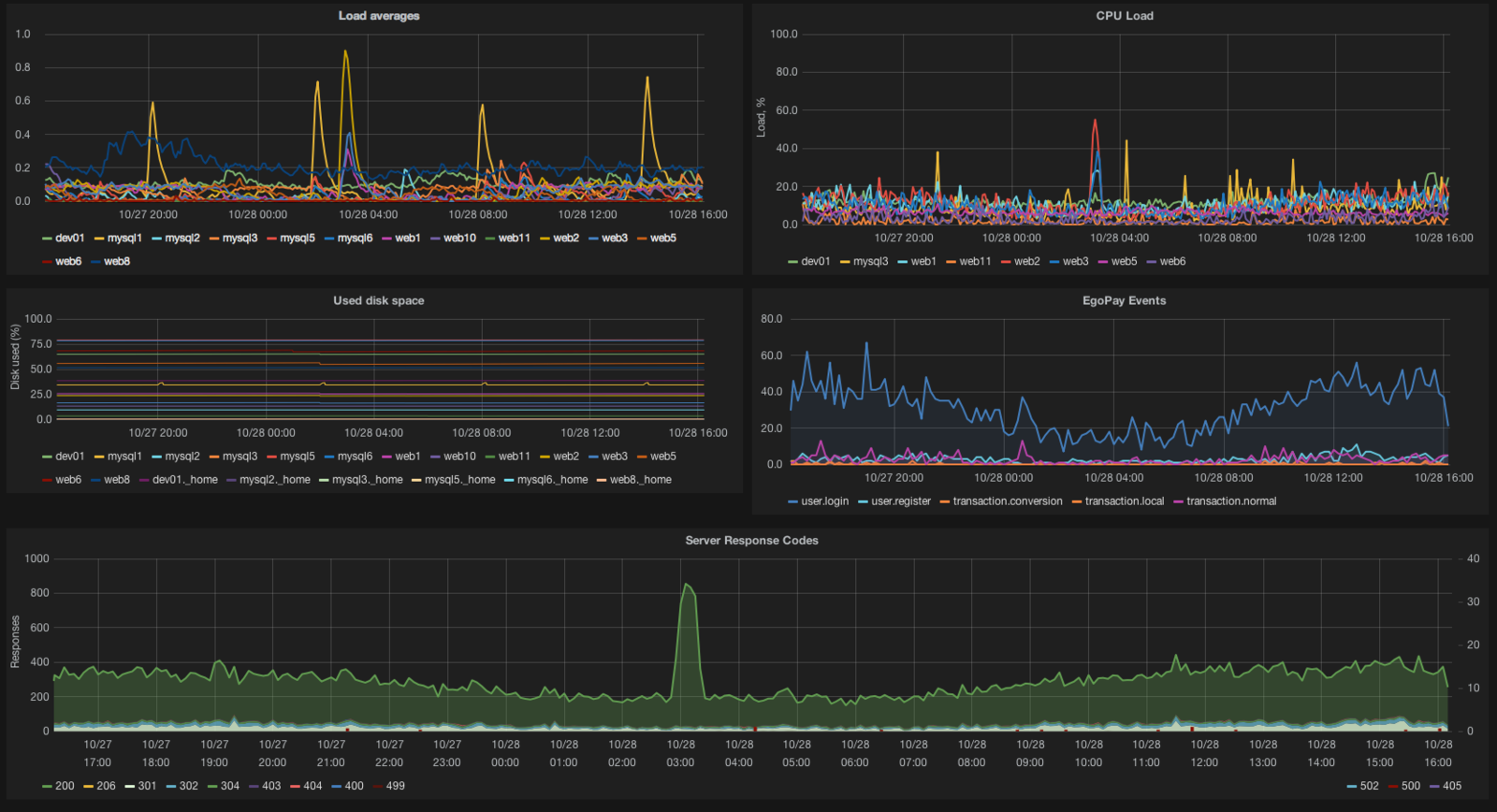Image resolution: width=1497 pixels, height=812 pixels.
Task: Toggle the 405 response code series
Action: click(1452, 786)
